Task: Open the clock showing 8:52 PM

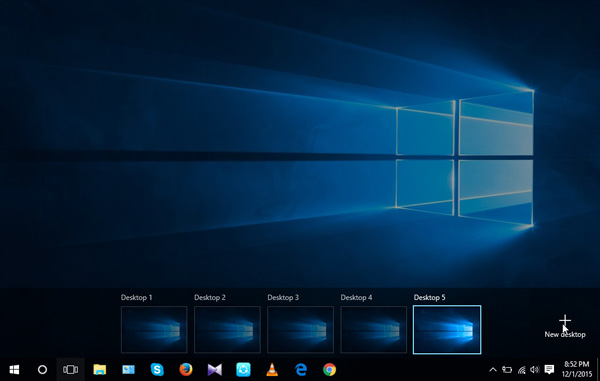Action: 576,369
